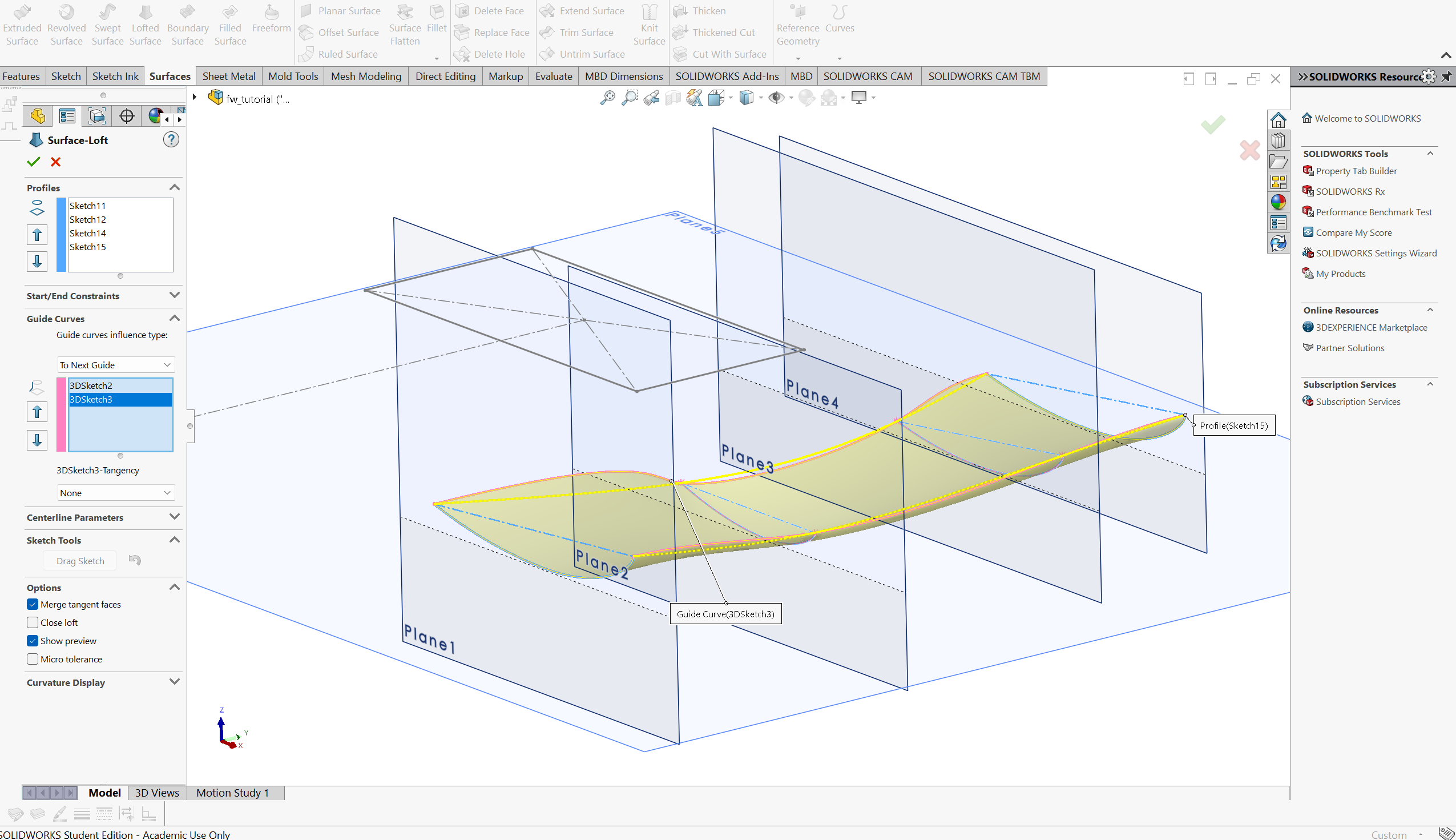Screen dimensions: 1456x840
Task: Click the Zoom to Fit icon
Action: [x=607, y=98]
